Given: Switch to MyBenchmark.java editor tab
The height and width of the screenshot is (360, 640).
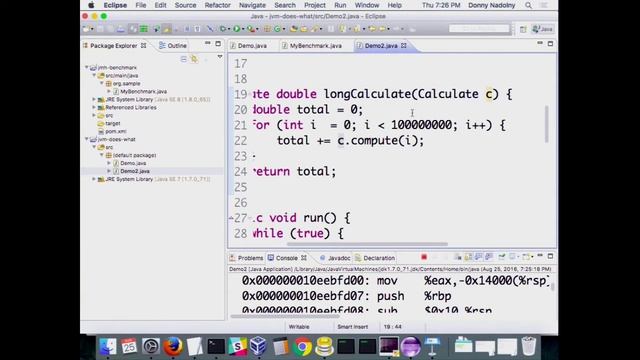Looking at the screenshot, I should 315,46.
